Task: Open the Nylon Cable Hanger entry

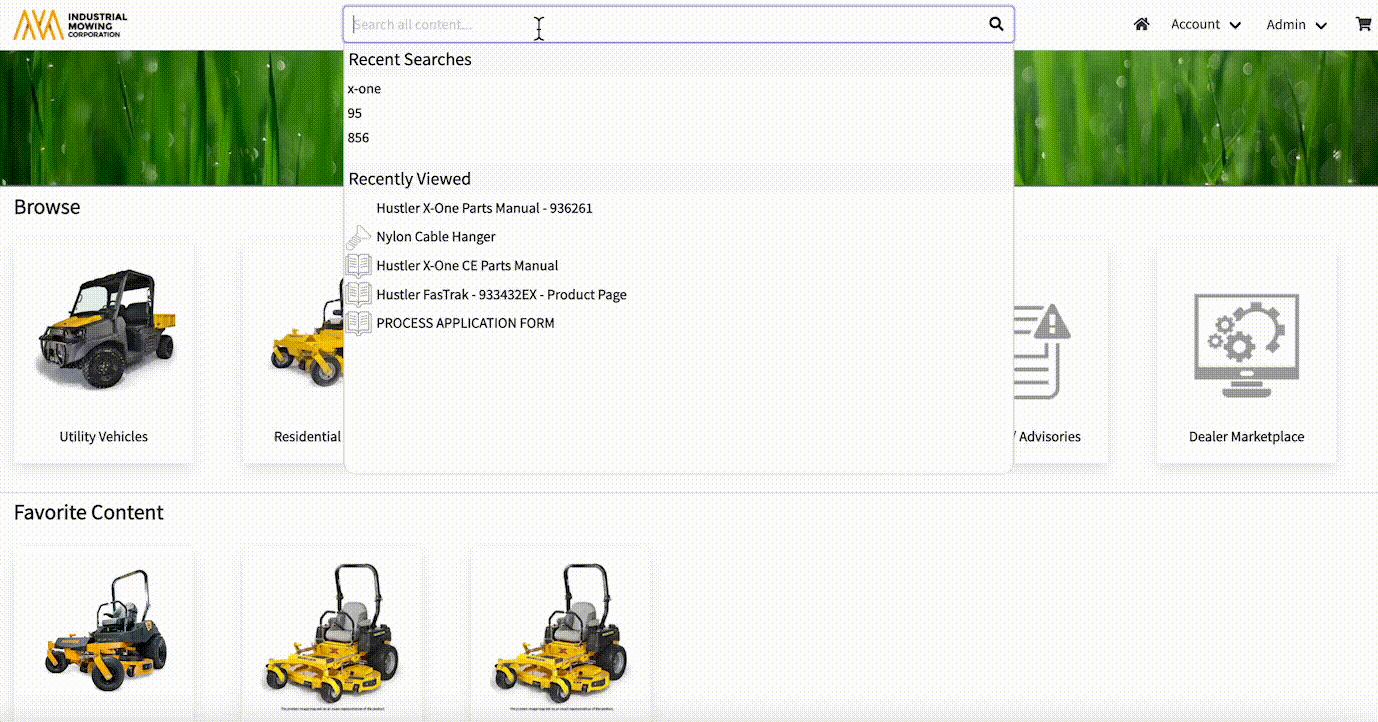Action: [x=436, y=237]
